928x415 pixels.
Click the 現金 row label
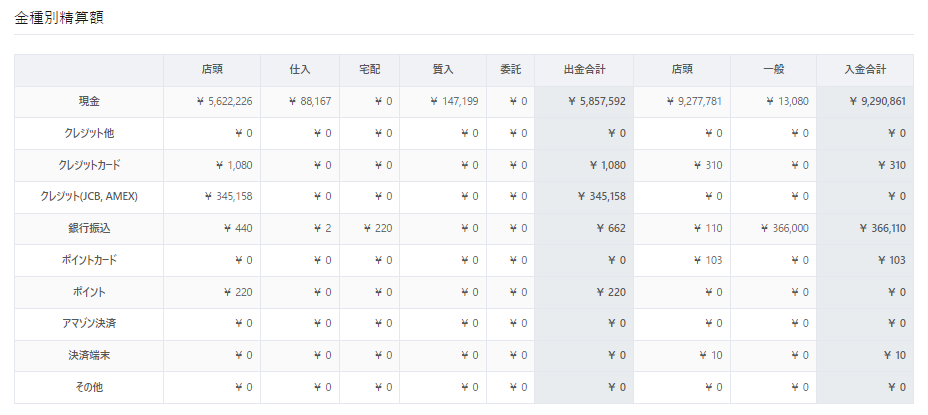coord(89,102)
